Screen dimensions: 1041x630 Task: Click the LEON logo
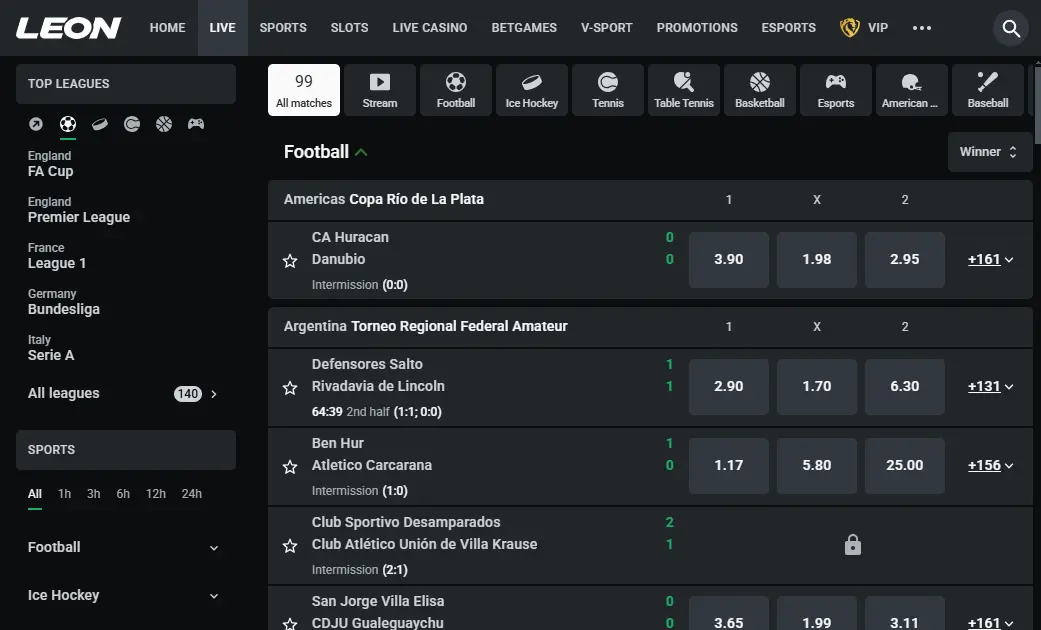click(68, 28)
